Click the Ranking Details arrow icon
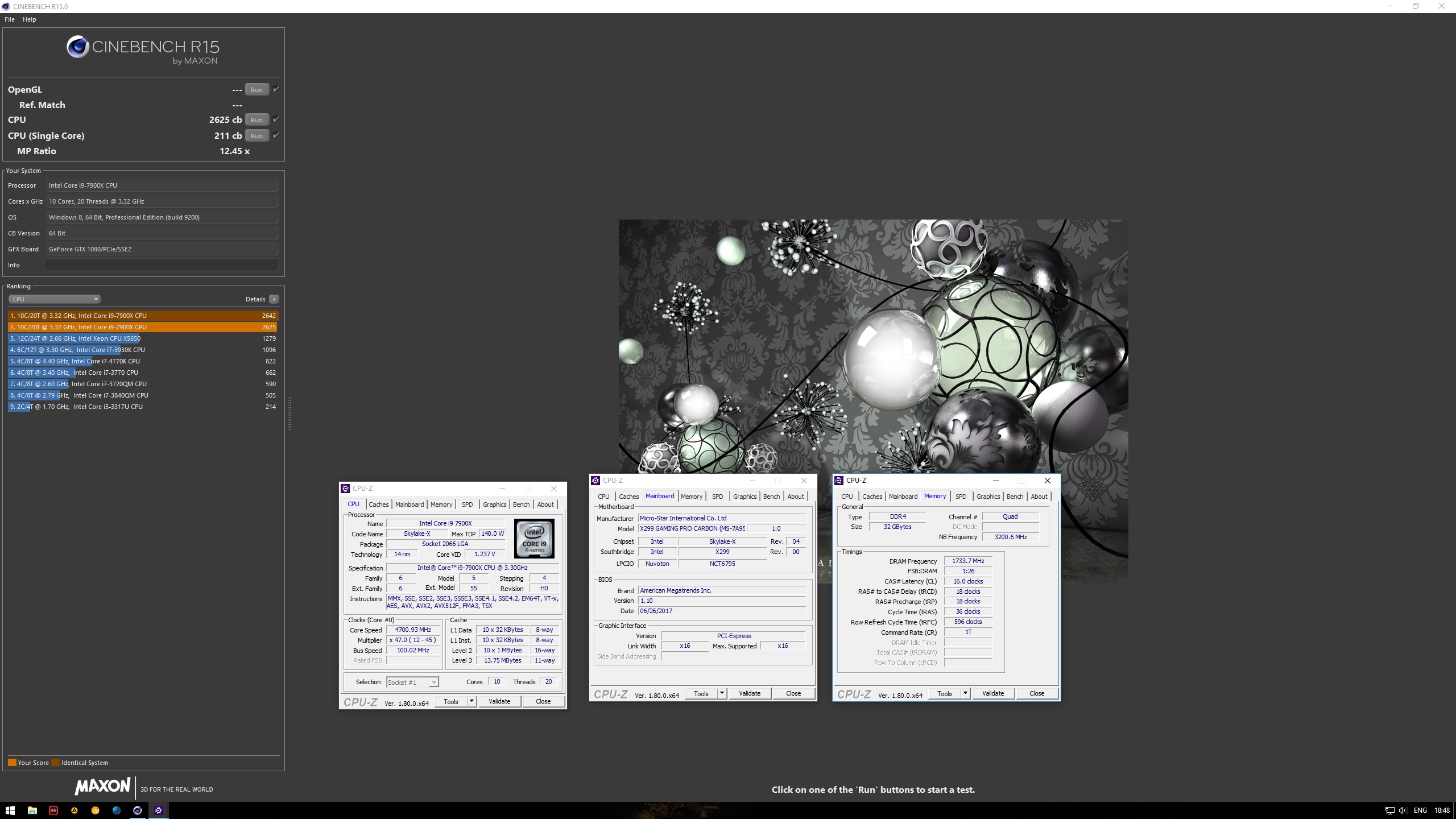The width and height of the screenshot is (1456, 819). [x=274, y=299]
